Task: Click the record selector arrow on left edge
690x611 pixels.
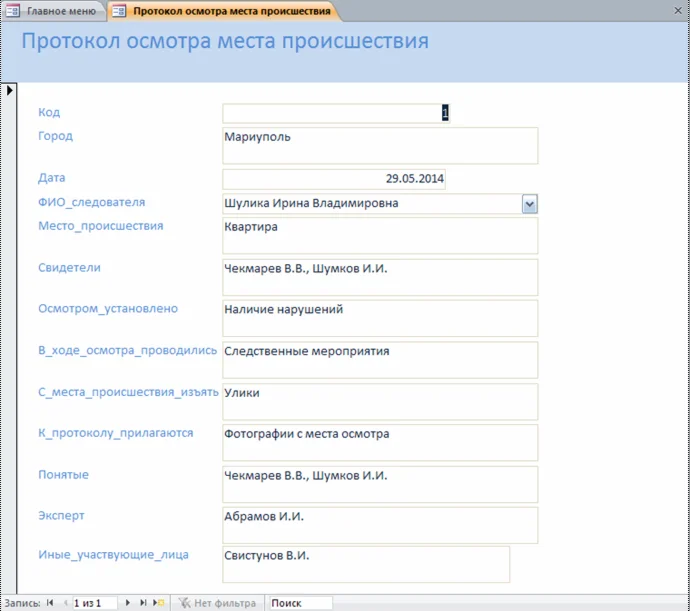Action: 9,90
